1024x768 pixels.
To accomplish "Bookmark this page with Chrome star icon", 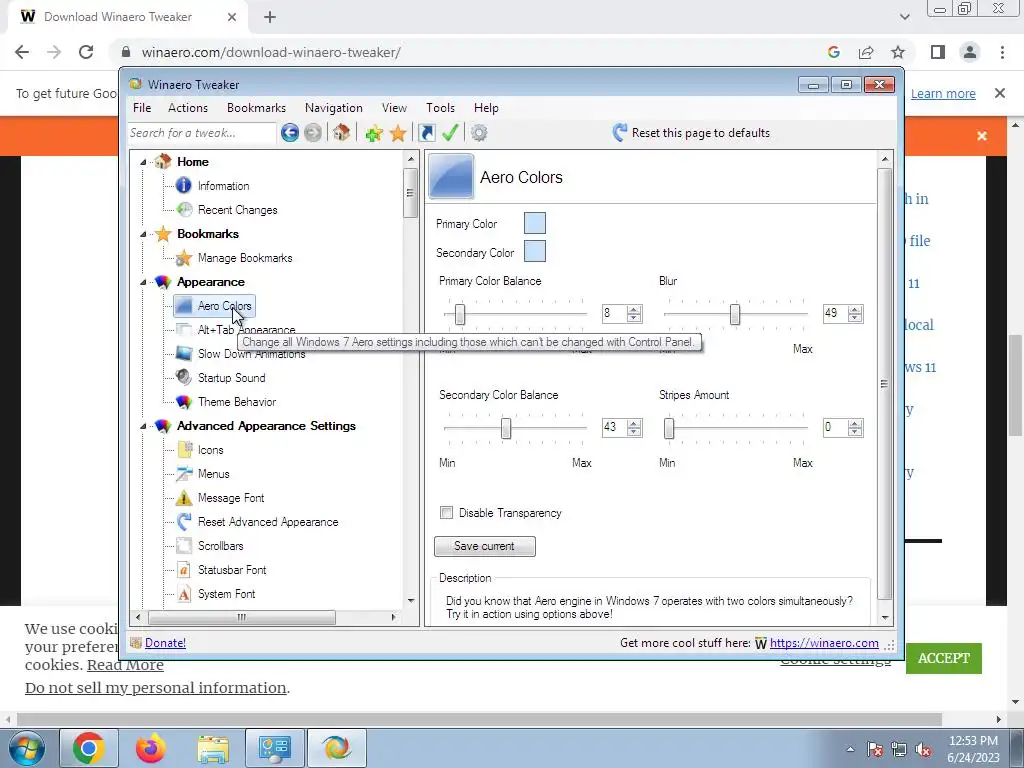I will (898, 52).
